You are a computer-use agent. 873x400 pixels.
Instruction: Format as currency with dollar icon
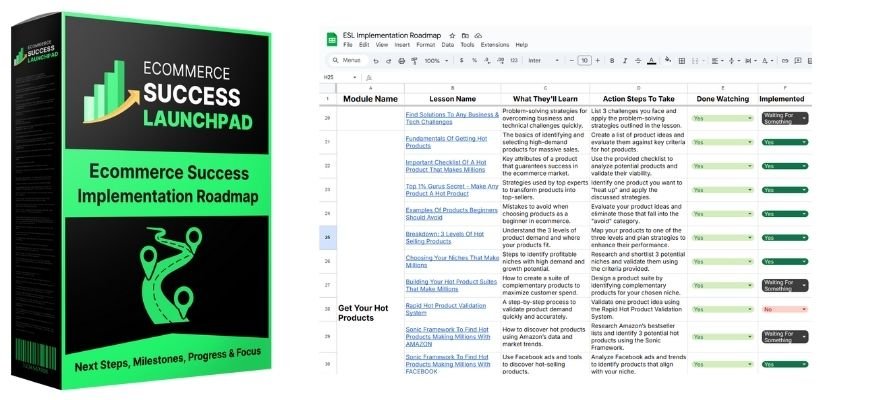click(460, 60)
